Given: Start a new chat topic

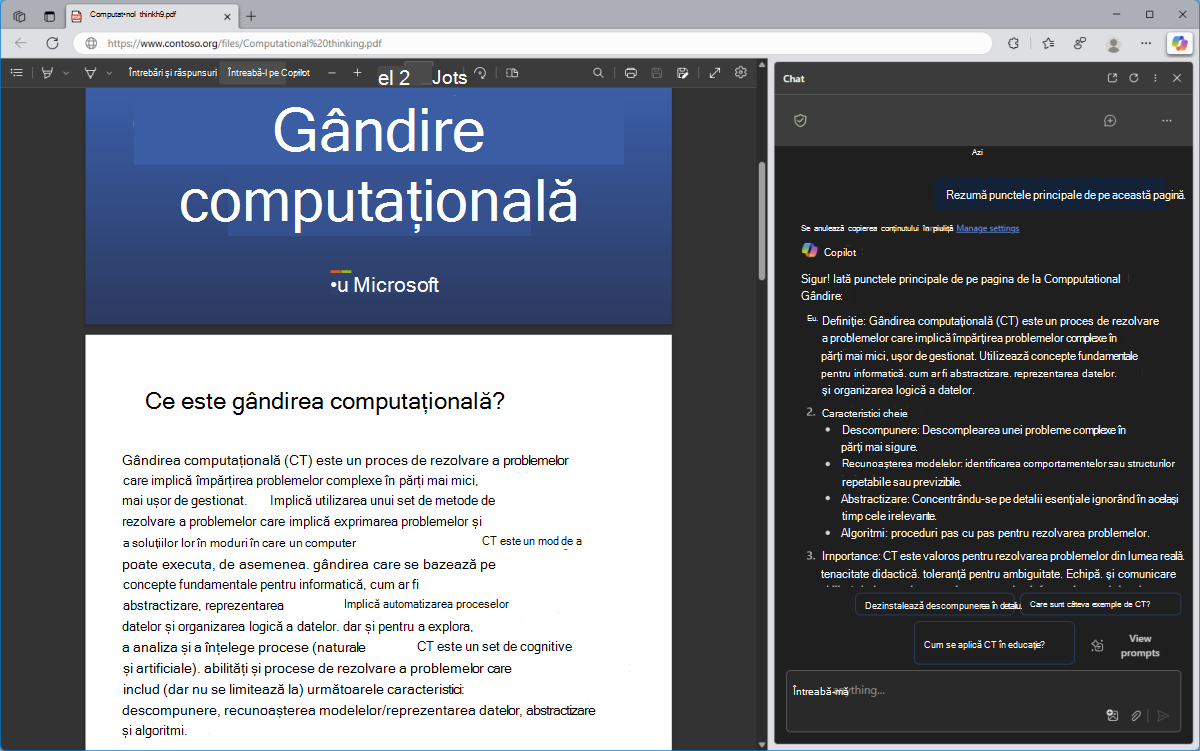Looking at the screenshot, I should pyautogui.click(x=1110, y=120).
